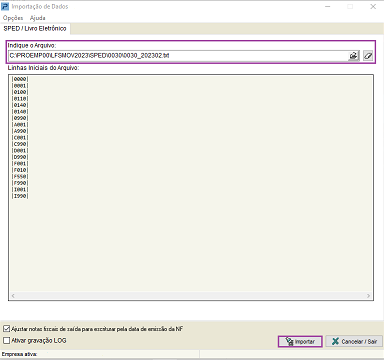
Task: Select the SPED / Livro Eletrônico tab
Action: [x=35, y=29]
